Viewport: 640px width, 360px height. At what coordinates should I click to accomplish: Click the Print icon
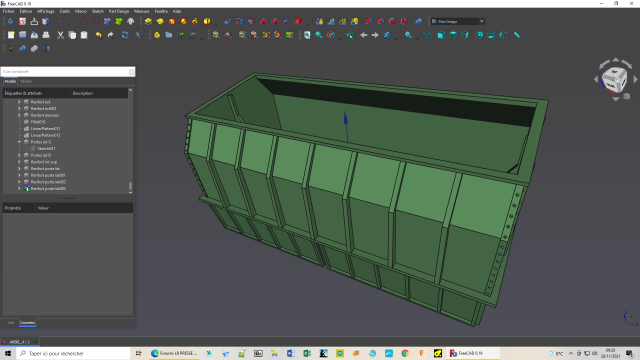(46, 35)
